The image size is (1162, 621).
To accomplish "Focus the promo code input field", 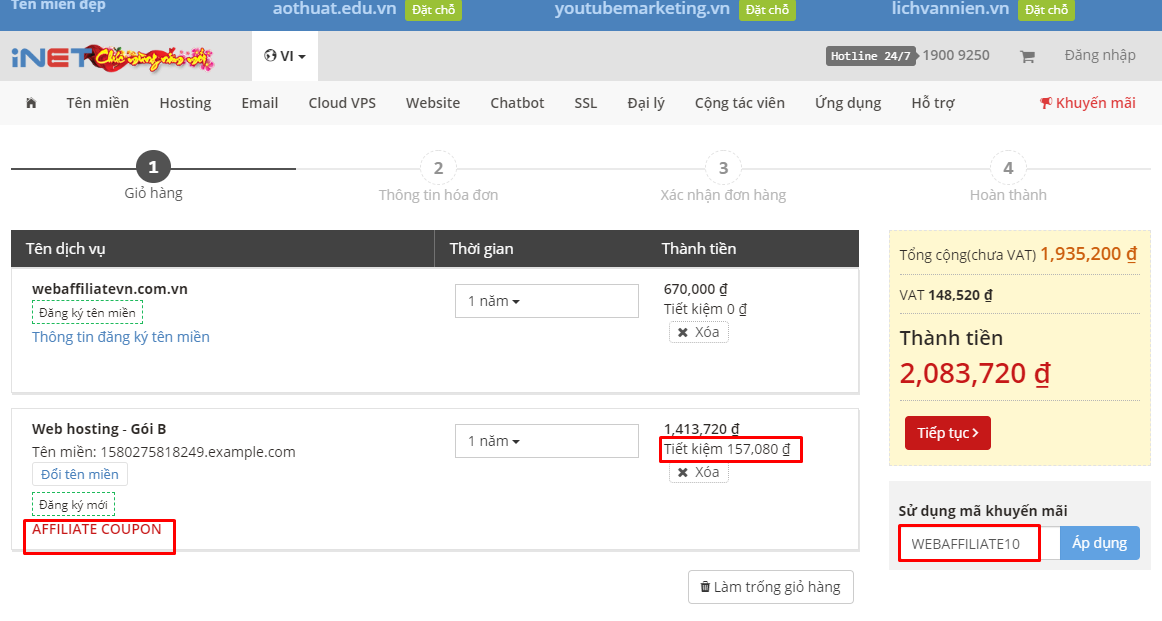I will [x=979, y=543].
